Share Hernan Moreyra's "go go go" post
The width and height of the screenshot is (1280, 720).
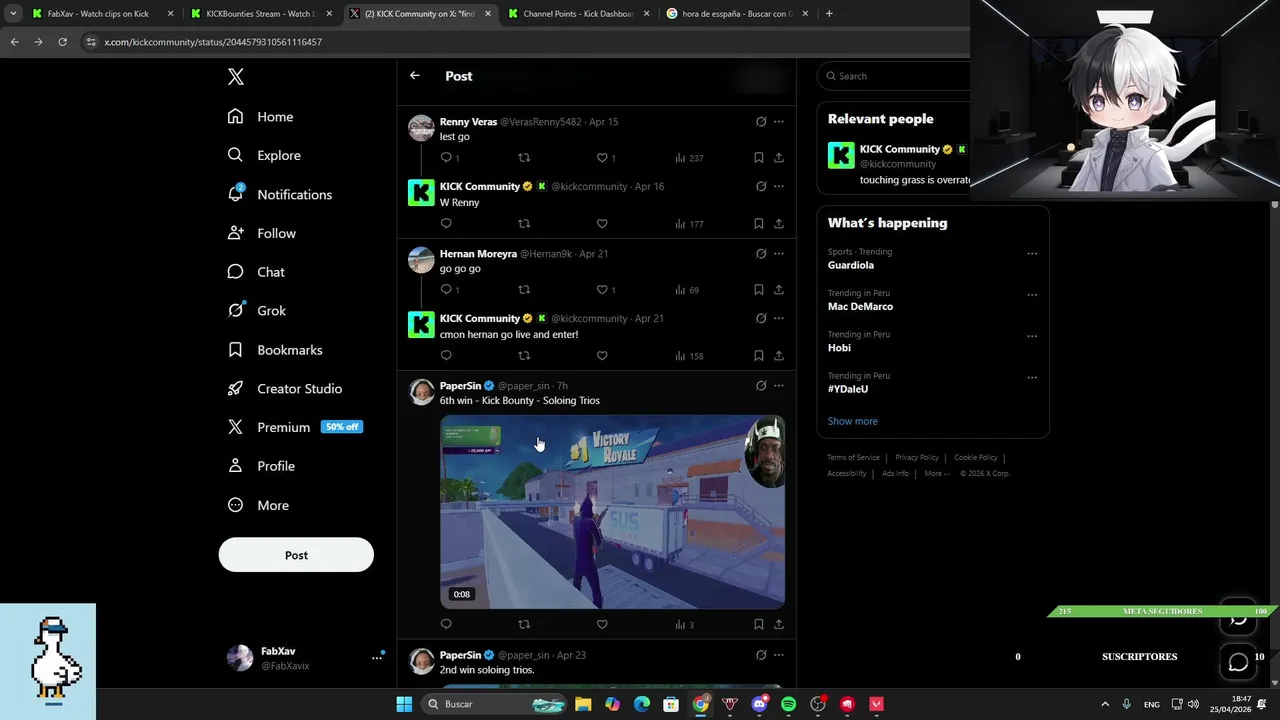[x=779, y=290]
